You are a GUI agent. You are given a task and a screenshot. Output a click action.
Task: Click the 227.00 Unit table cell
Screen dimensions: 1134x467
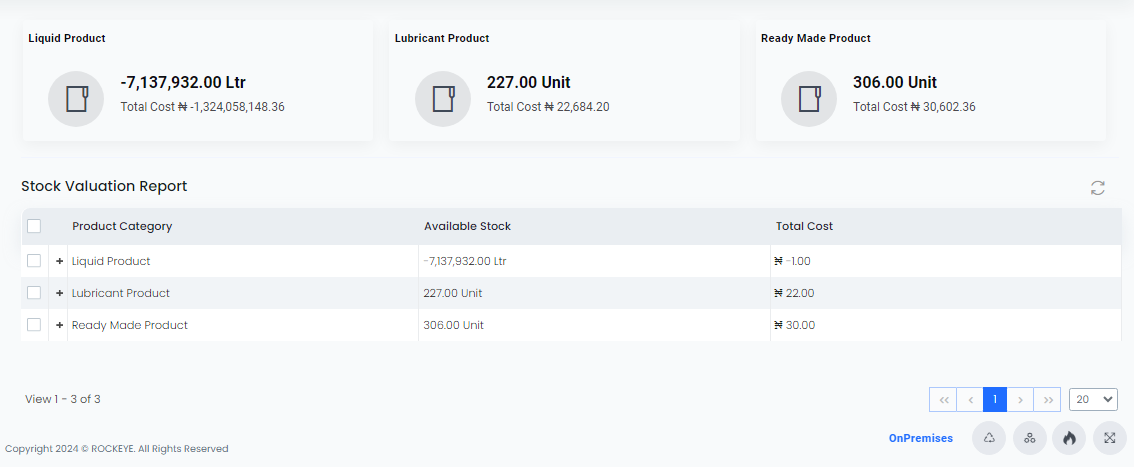click(594, 293)
